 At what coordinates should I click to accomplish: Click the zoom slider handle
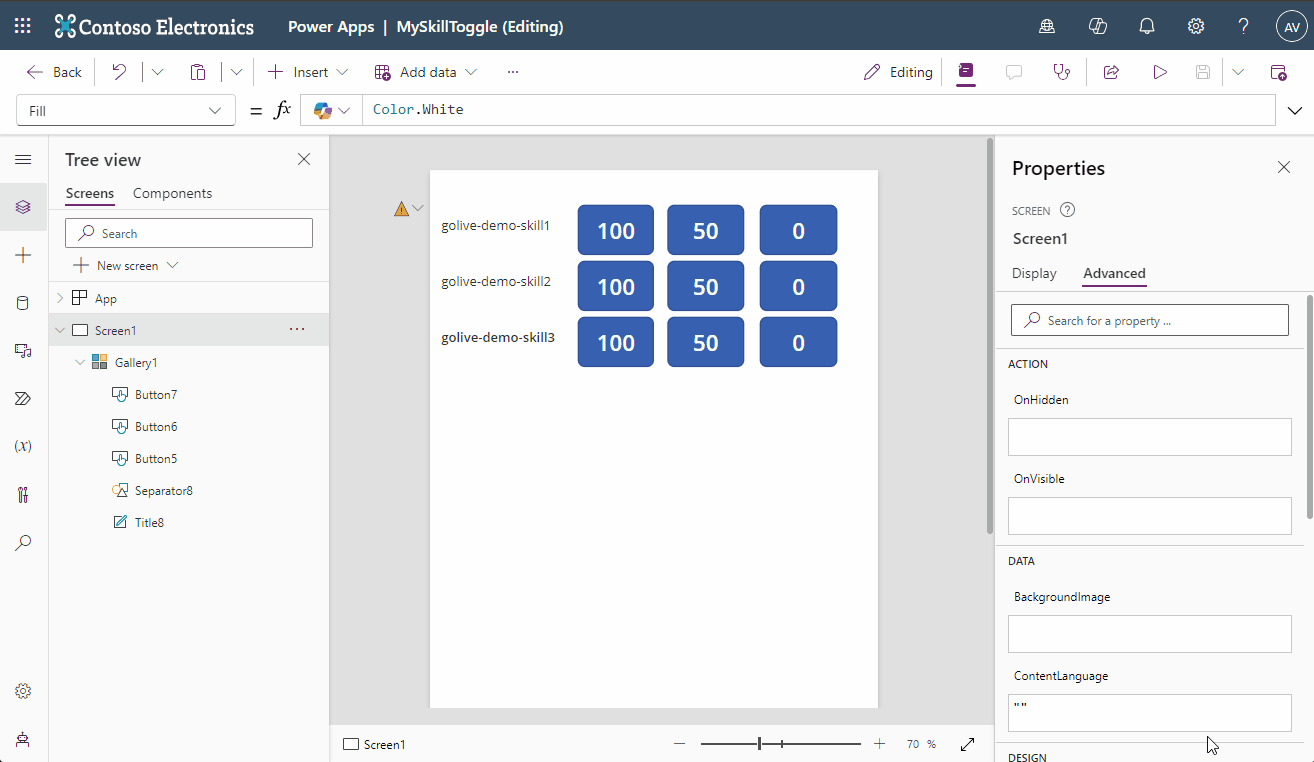tap(760, 744)
